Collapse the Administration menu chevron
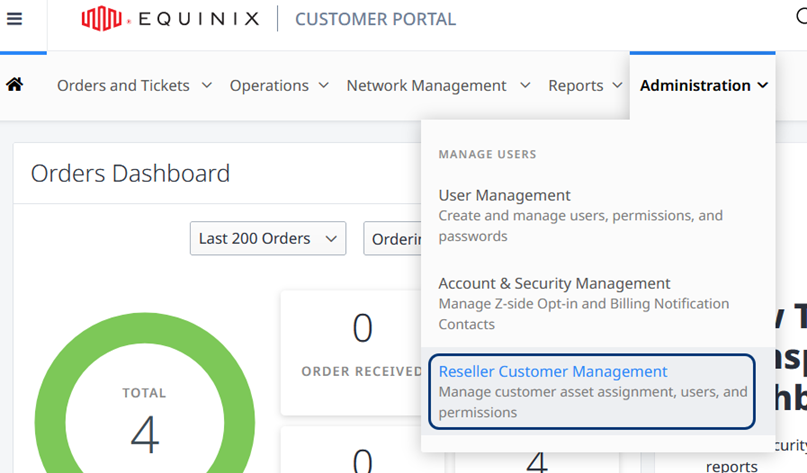This screenshot has height=473, width=807. [x=763, y=85]
